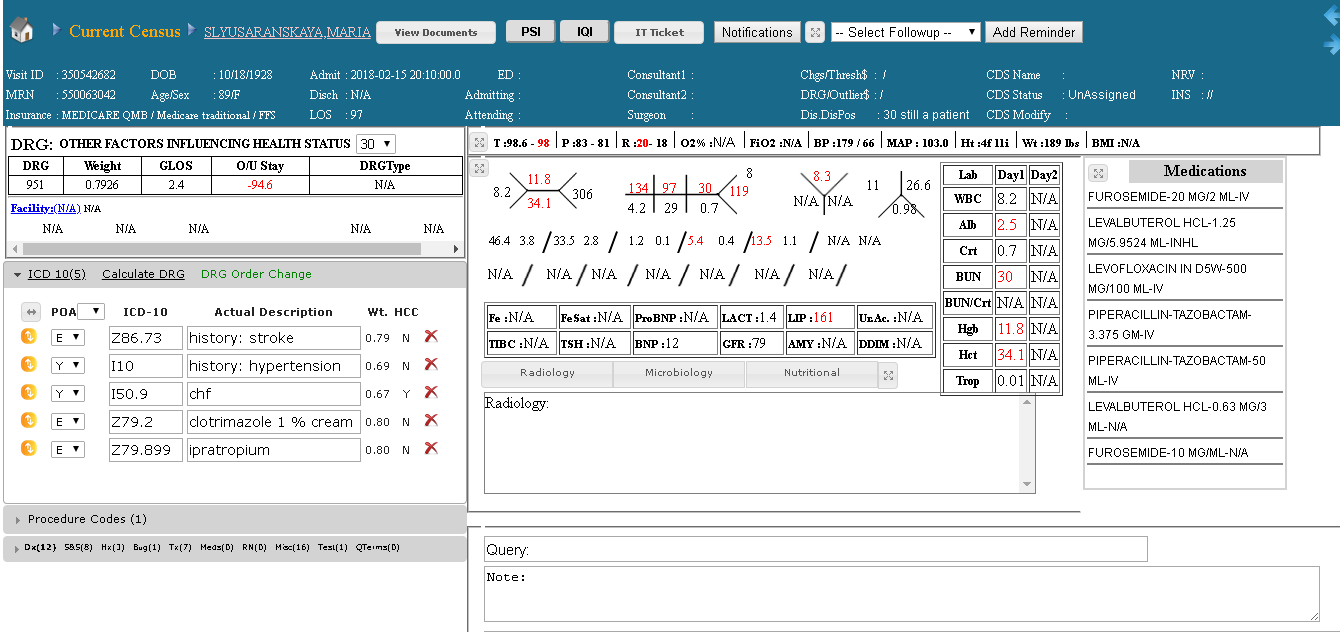
Task: Click the horizontal arrows icon in the POA header
Action: tap(31, 311)
